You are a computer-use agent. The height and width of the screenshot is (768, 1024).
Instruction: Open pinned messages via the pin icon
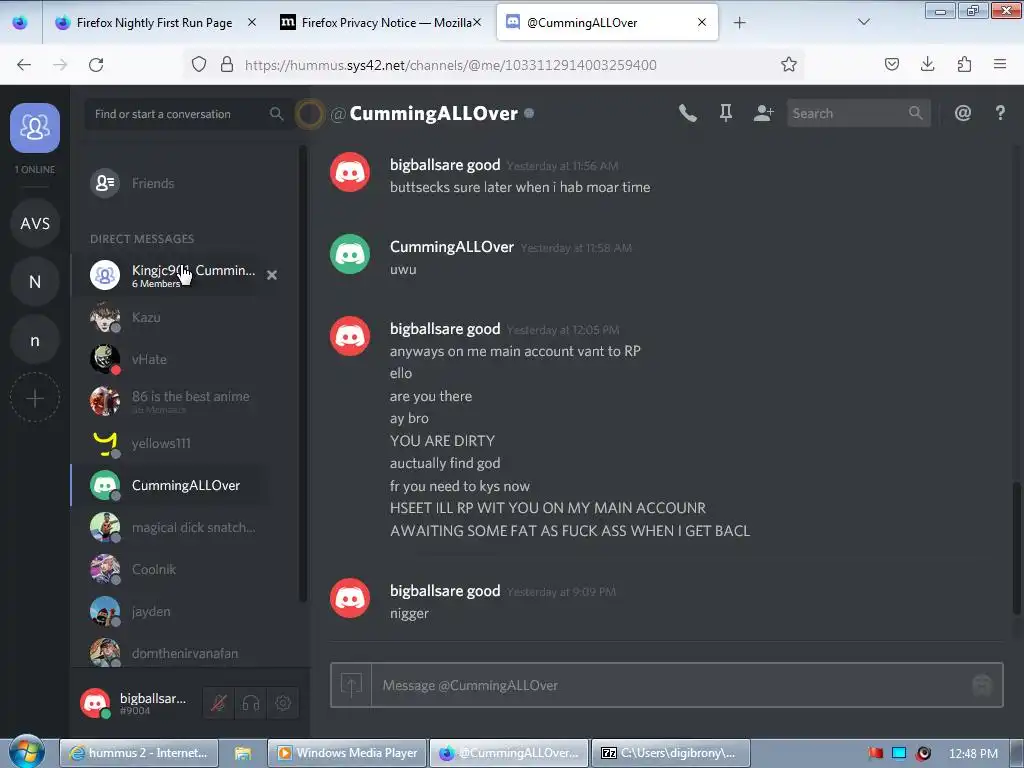[x=726, y=114]
